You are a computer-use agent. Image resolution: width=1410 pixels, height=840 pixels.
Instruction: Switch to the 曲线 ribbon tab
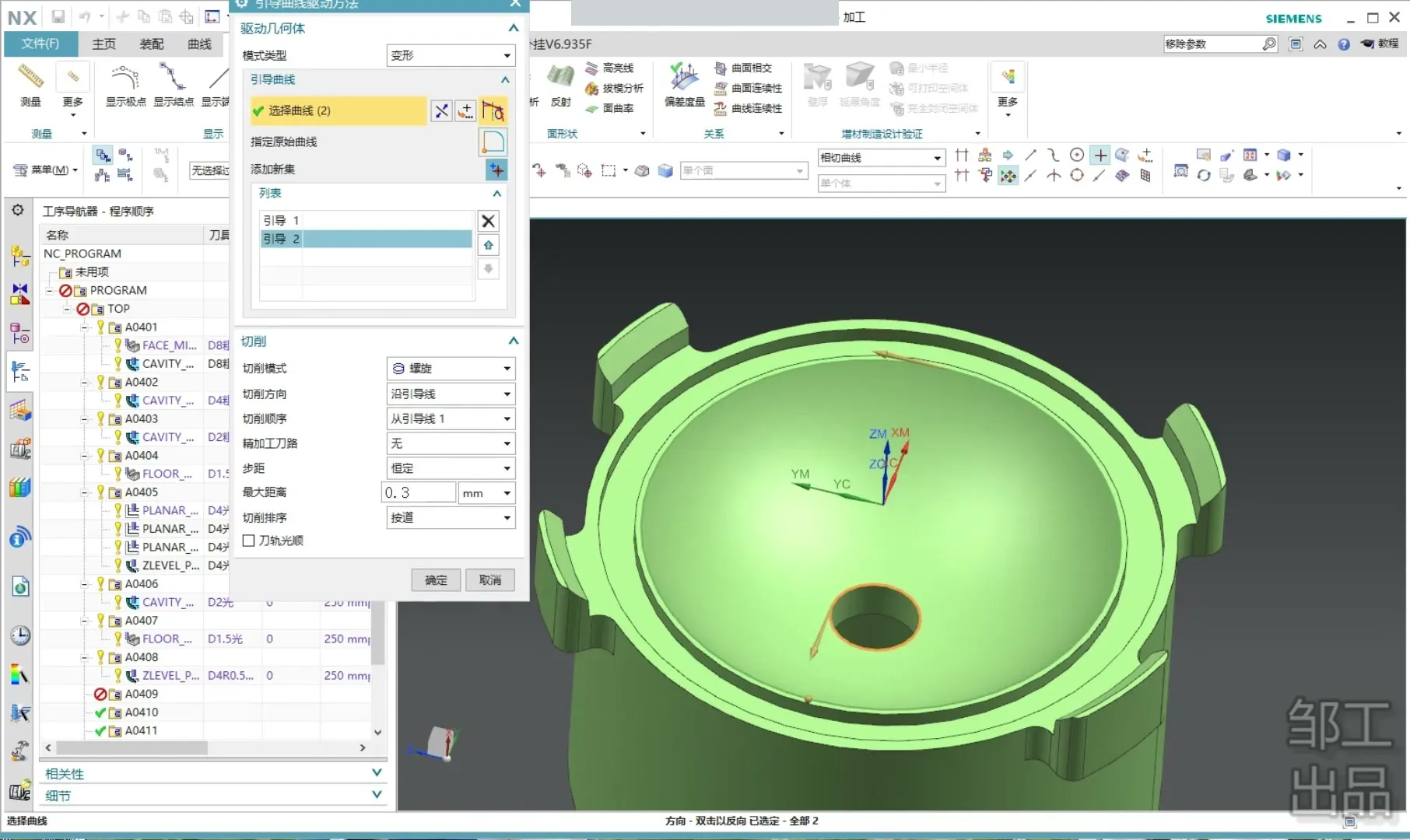(200, 44)
